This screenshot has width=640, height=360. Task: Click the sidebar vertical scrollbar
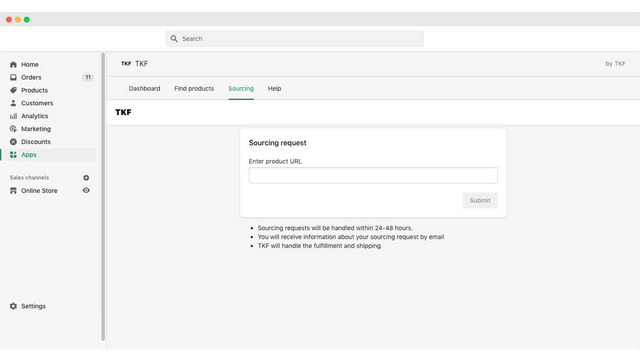(103, 196)
